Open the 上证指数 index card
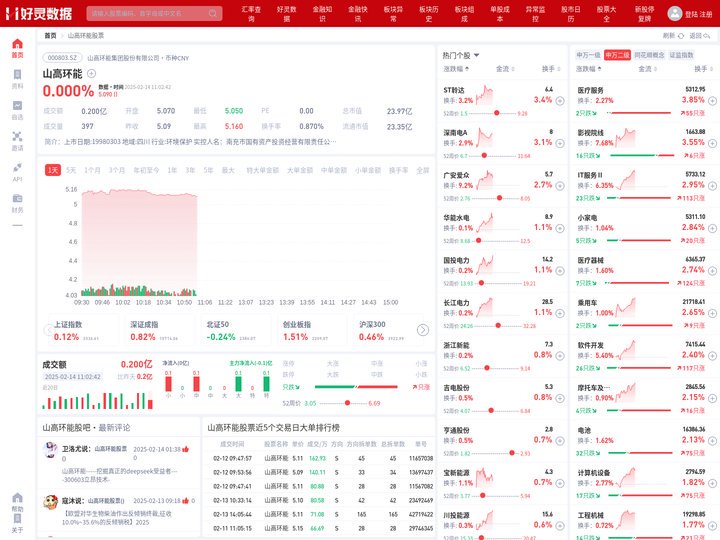Viewport: 720px width, 540px height. [86, 331]
